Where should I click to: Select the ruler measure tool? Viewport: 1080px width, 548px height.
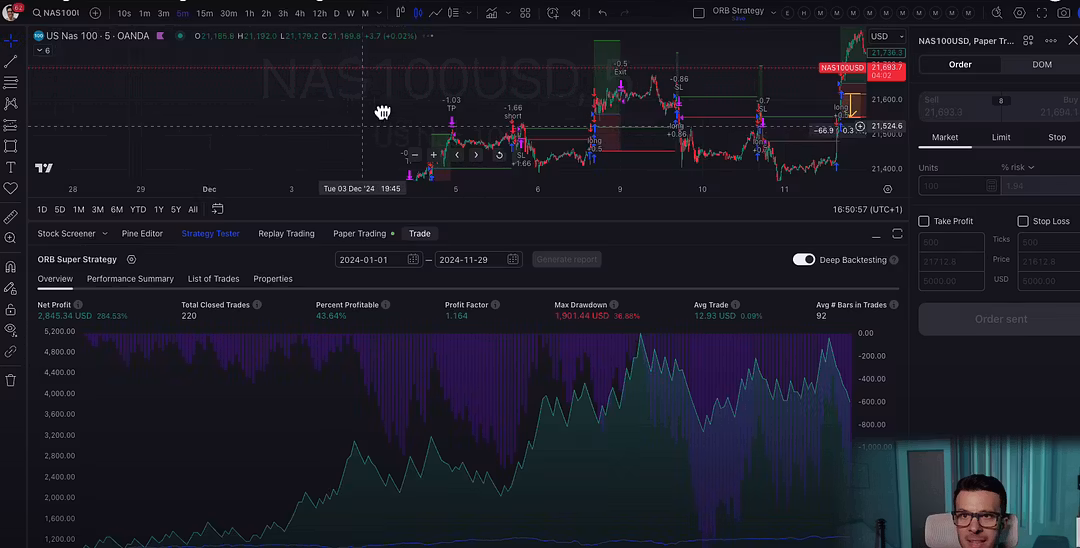click(x=11, y=217)
